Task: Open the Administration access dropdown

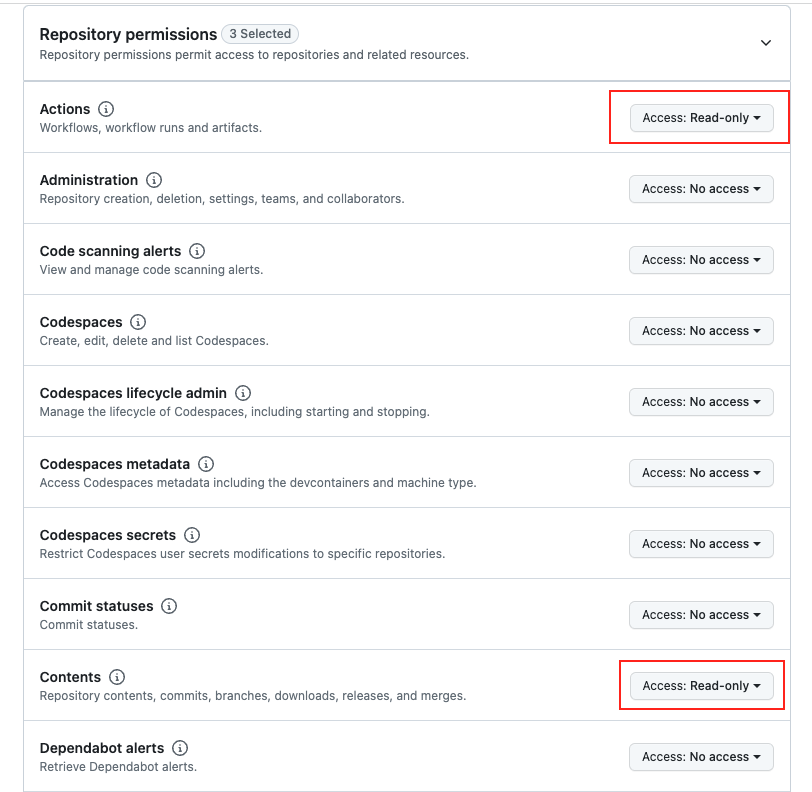Action: (x=701, y=189)
